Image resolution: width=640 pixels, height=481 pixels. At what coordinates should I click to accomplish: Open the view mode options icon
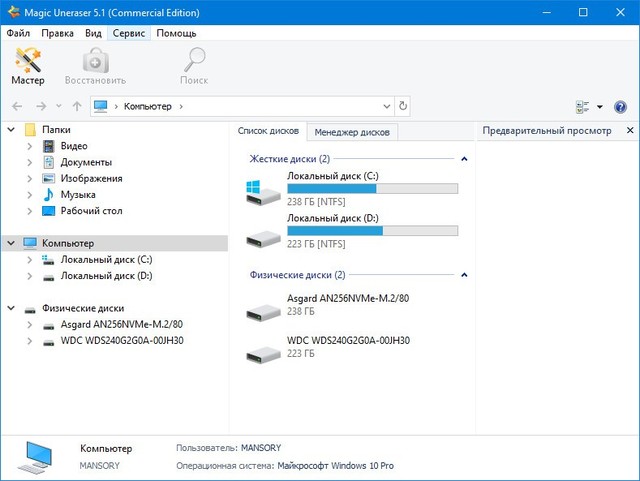tap(584, 107)
